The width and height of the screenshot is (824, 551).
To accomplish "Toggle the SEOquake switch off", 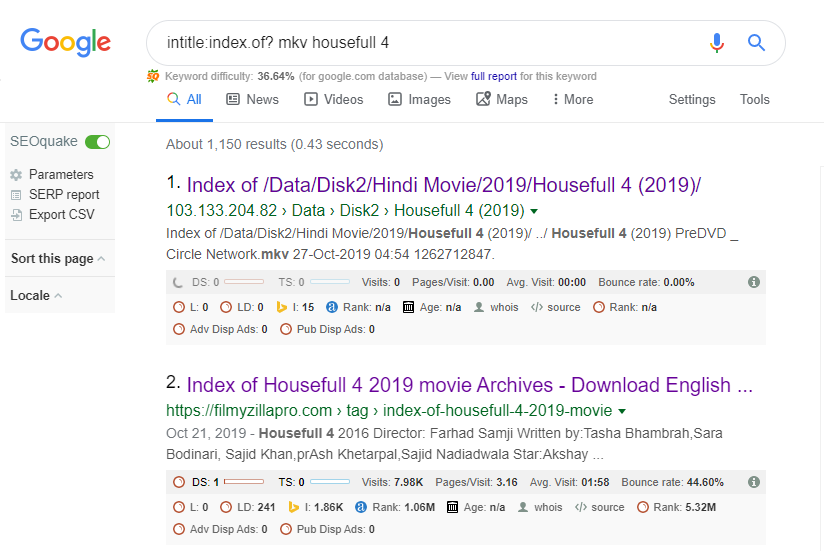I will click(97, 142).
